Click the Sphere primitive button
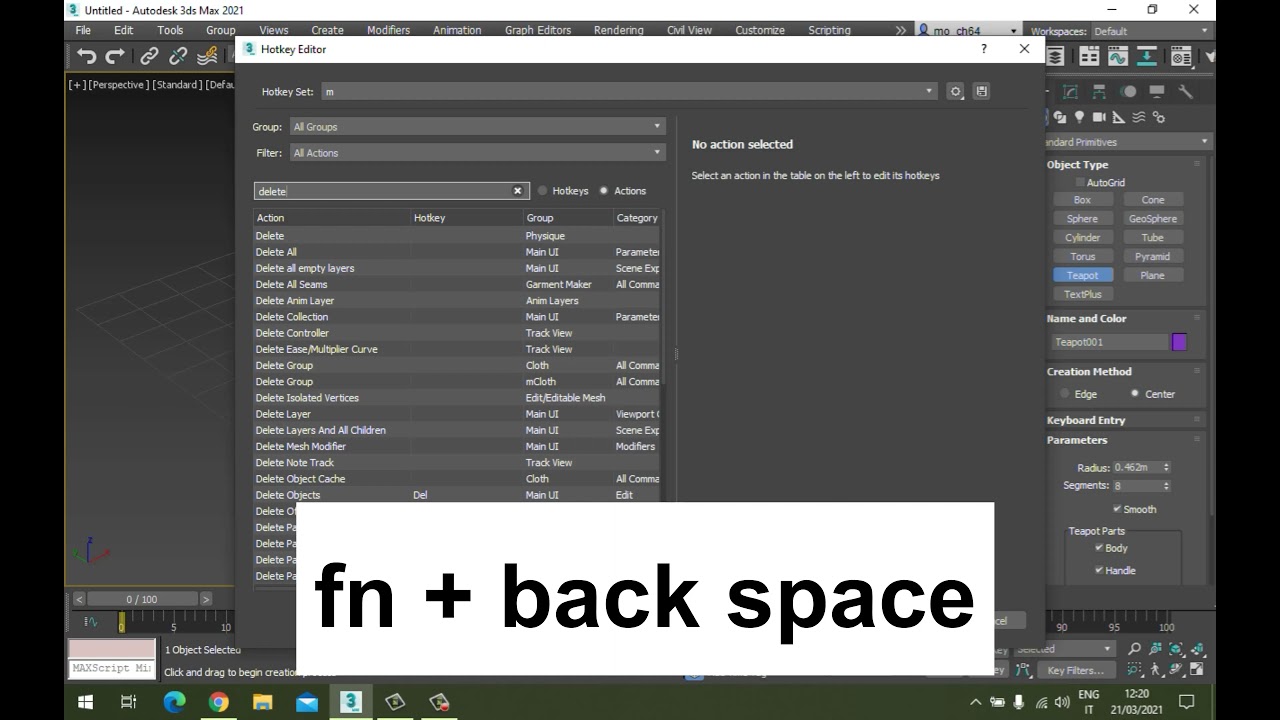 [1082, 219]
